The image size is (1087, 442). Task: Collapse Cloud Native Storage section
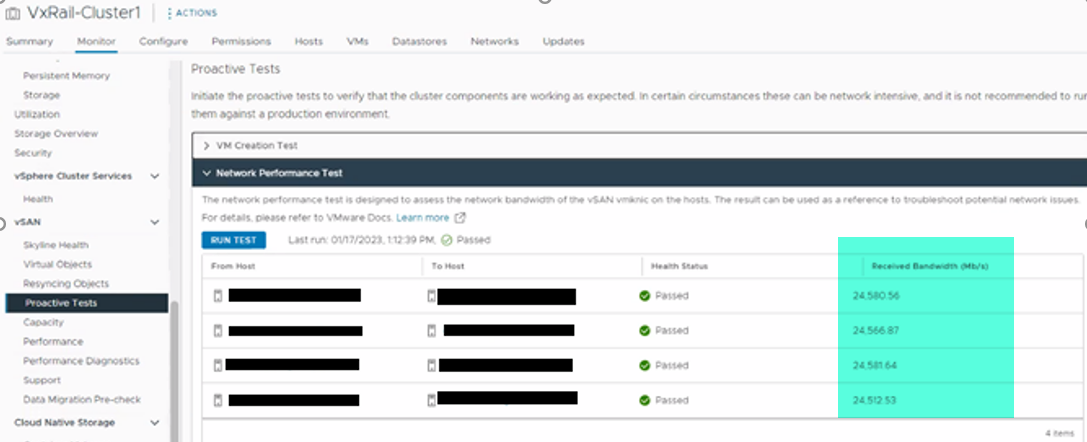tap(155, 423)
